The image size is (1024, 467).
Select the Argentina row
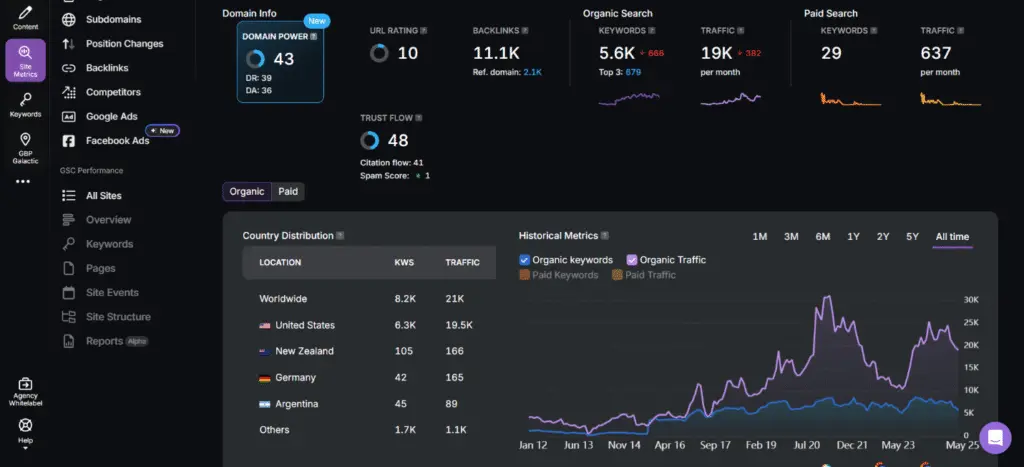369,404
